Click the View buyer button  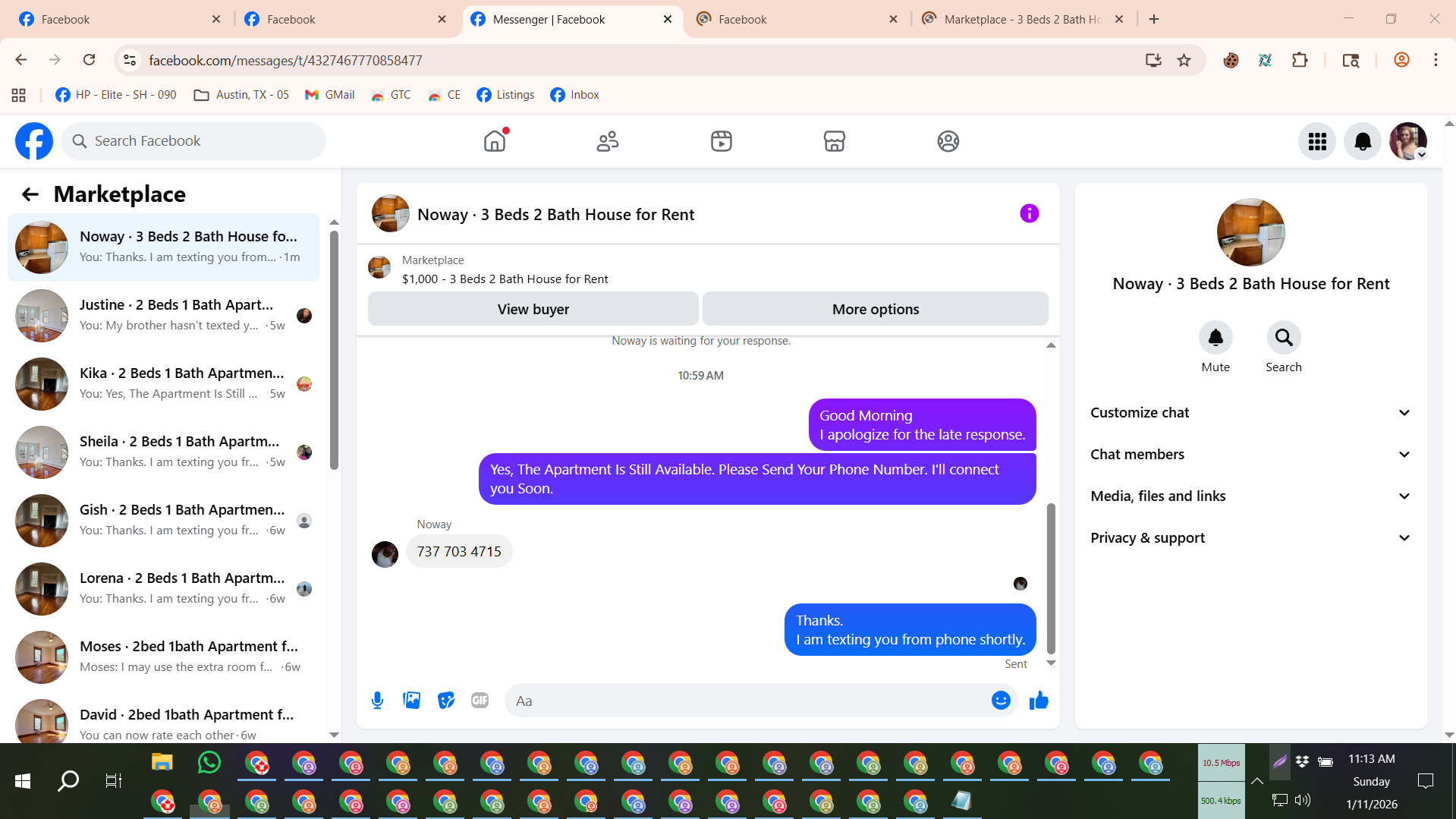tap(533, 310)
